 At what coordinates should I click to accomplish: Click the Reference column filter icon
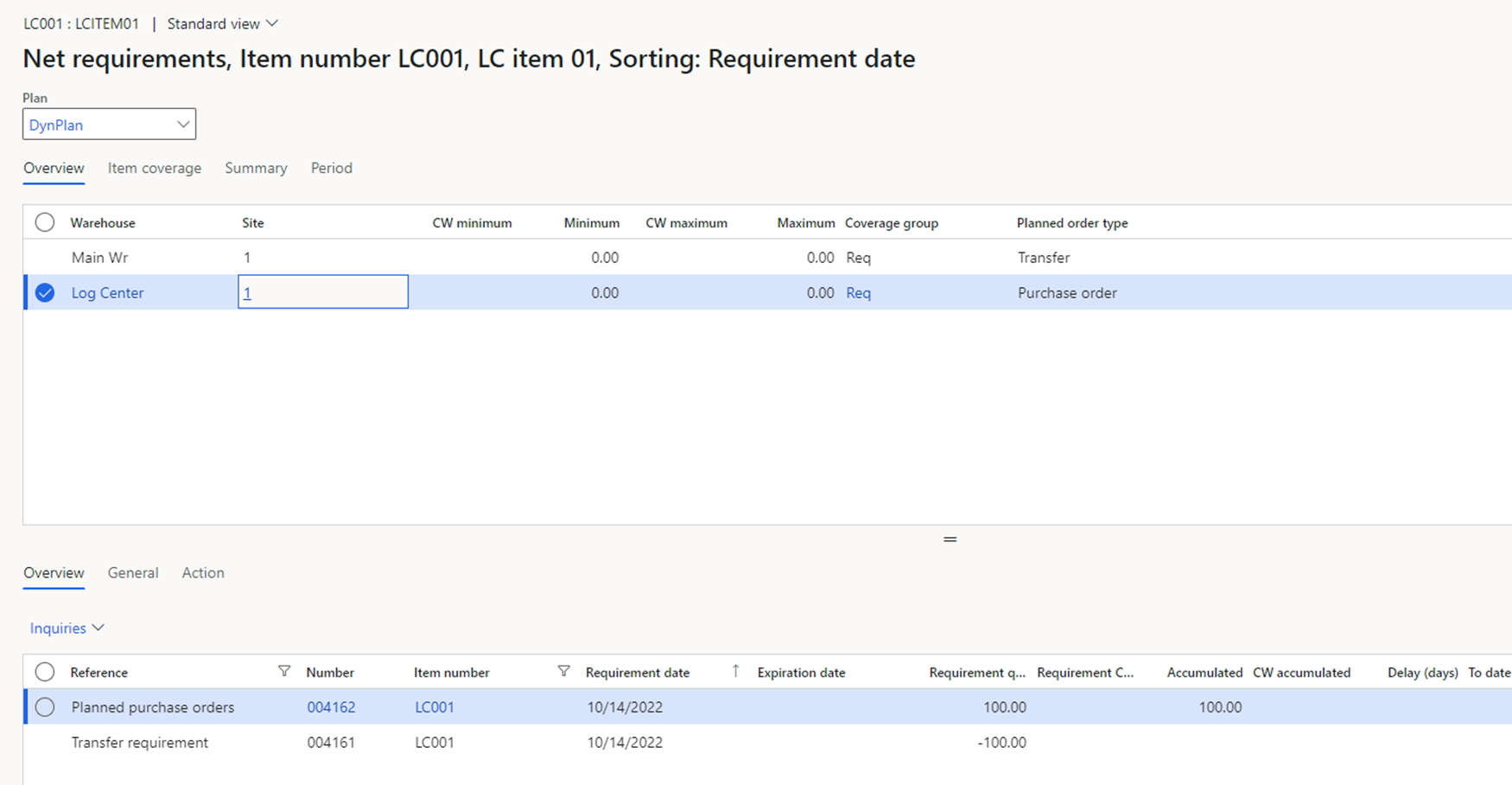tap(283, 672)
